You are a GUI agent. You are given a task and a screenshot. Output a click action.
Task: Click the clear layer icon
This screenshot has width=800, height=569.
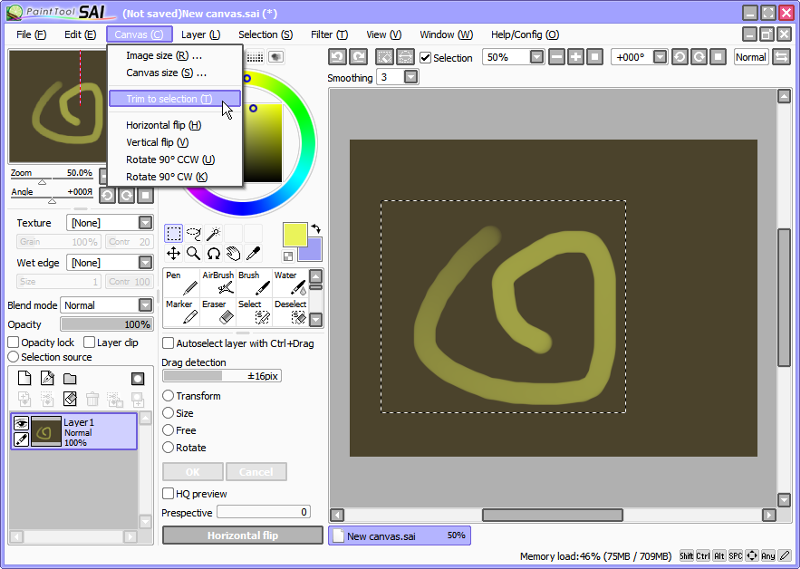click(70, 399)
